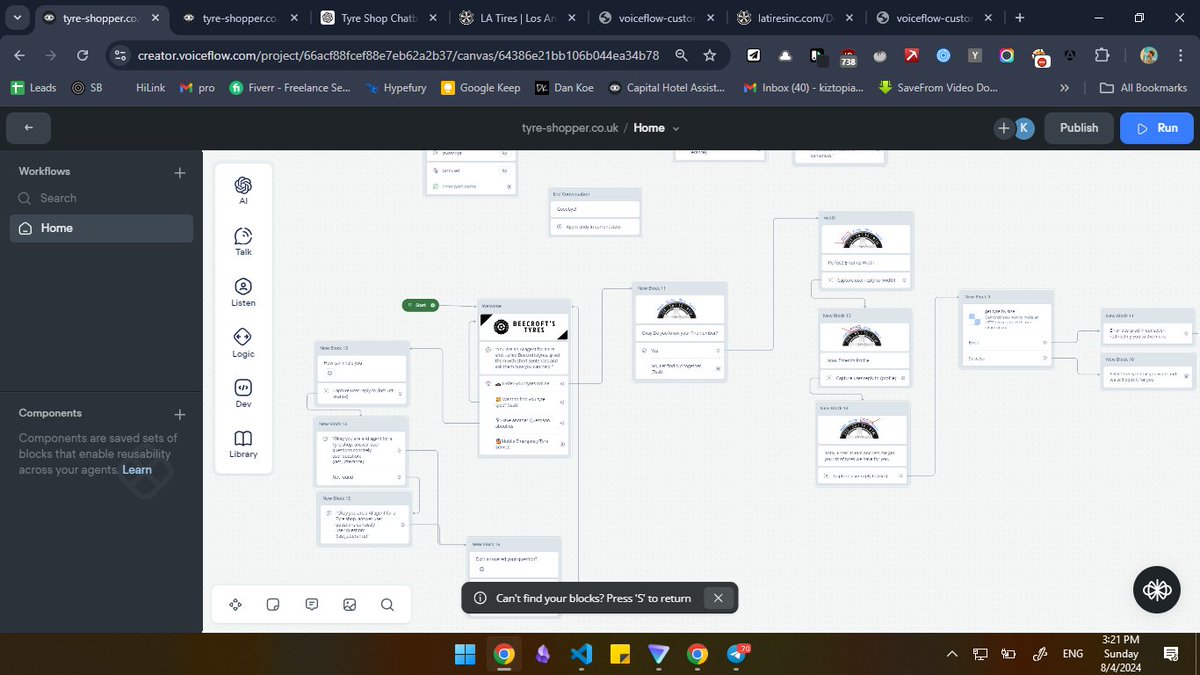Click the browser address bar URL
1200x675 pixels.
pos(398,56)
